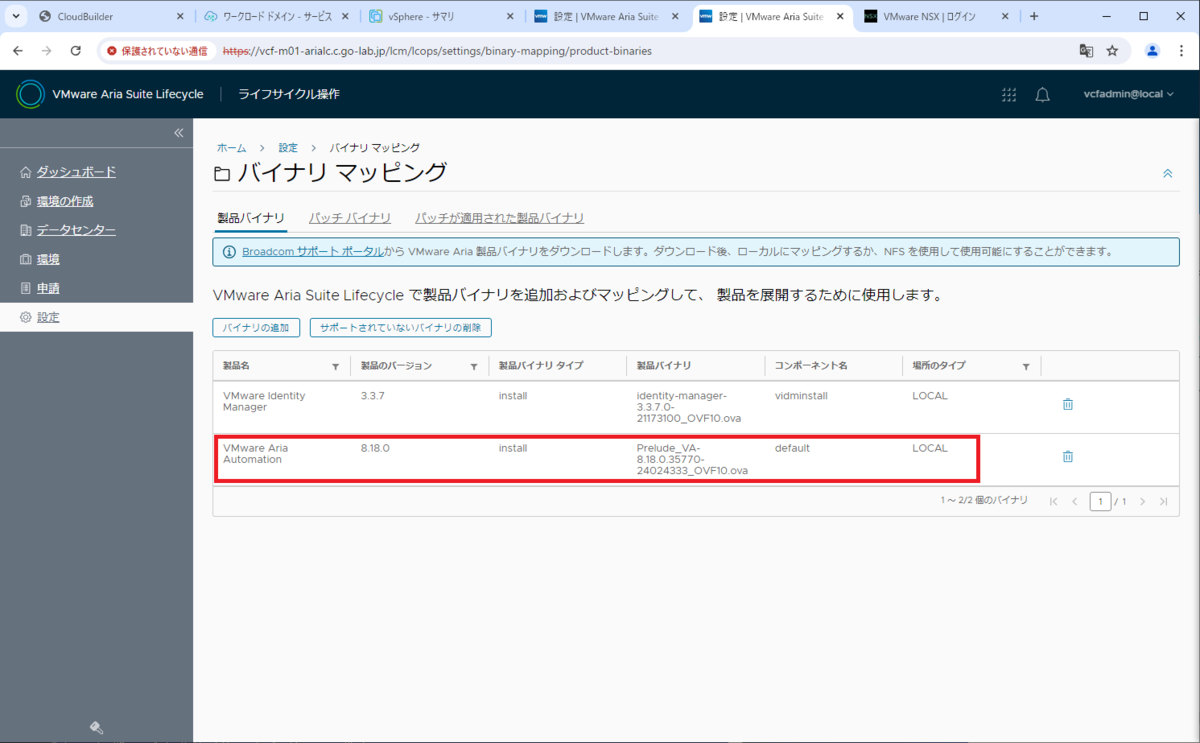The width and height of the screenshot is (1200, 743).
Task: Bookmark this page with the star icon
Action: point(1112,50)
